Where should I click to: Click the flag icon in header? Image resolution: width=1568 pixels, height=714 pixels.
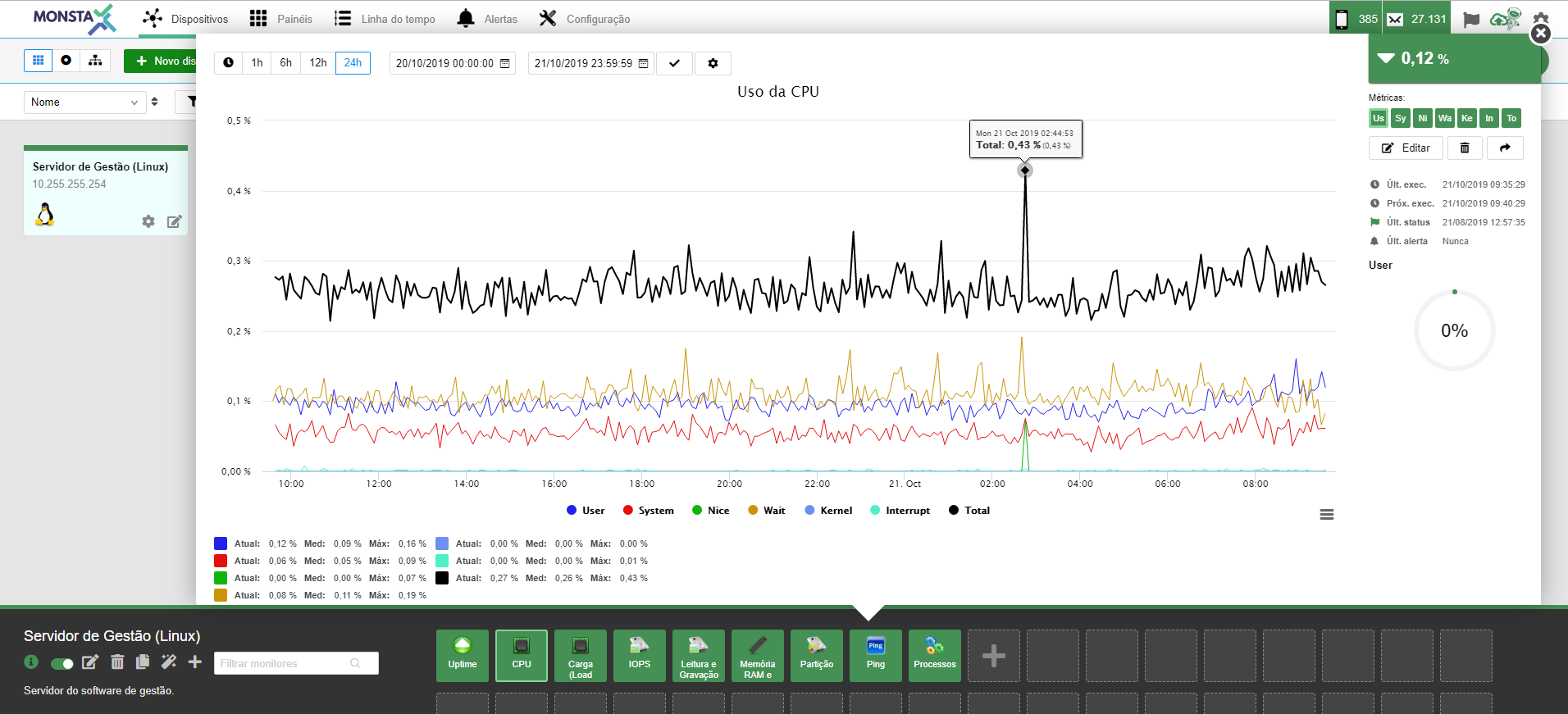(x=1471, y=20)
